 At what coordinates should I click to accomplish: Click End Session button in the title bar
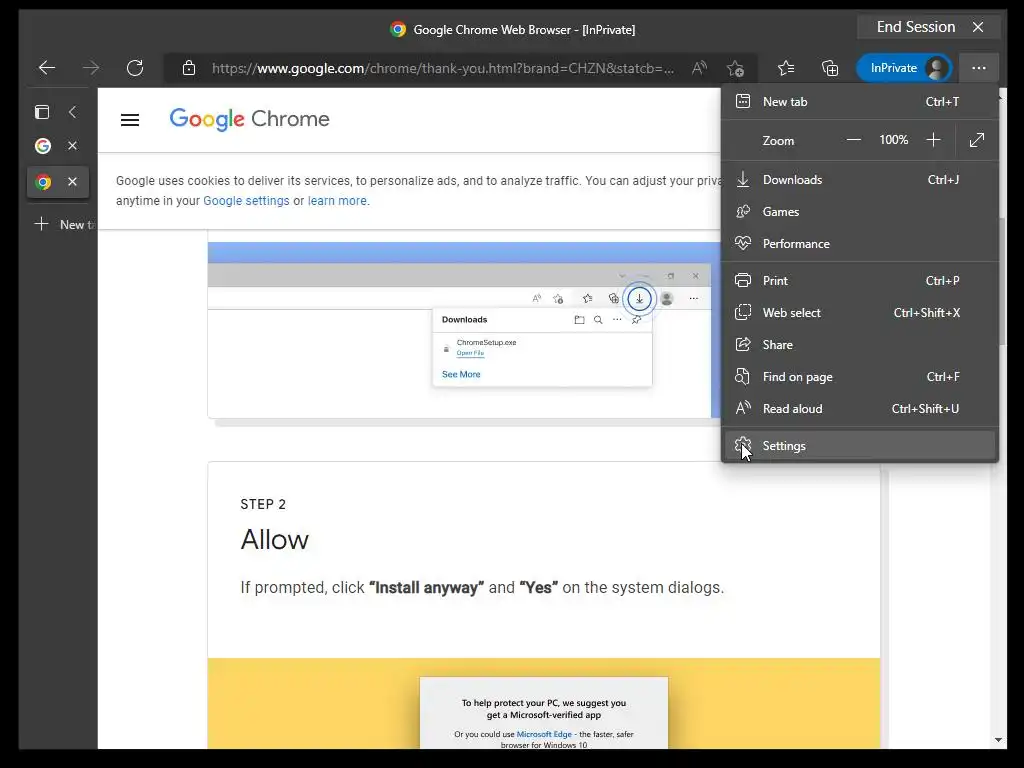(929, 27)
